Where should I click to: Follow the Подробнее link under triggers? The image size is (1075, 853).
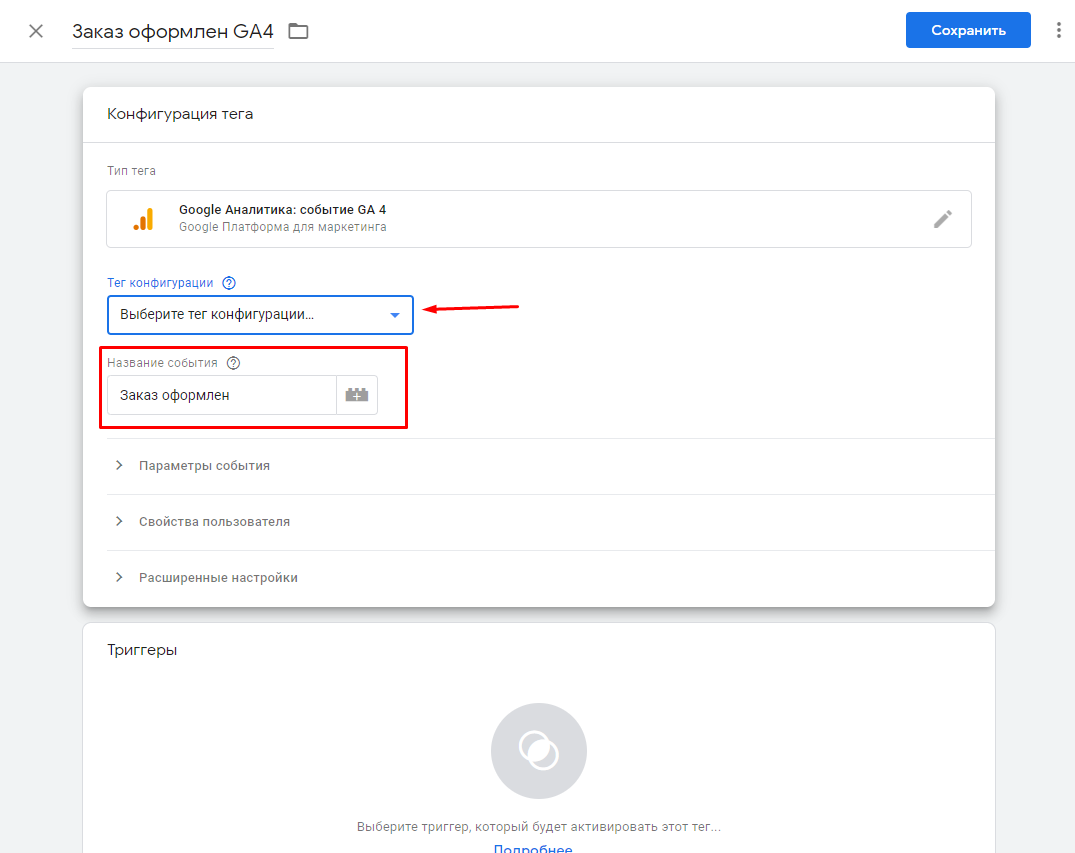(x=532, y=848)
